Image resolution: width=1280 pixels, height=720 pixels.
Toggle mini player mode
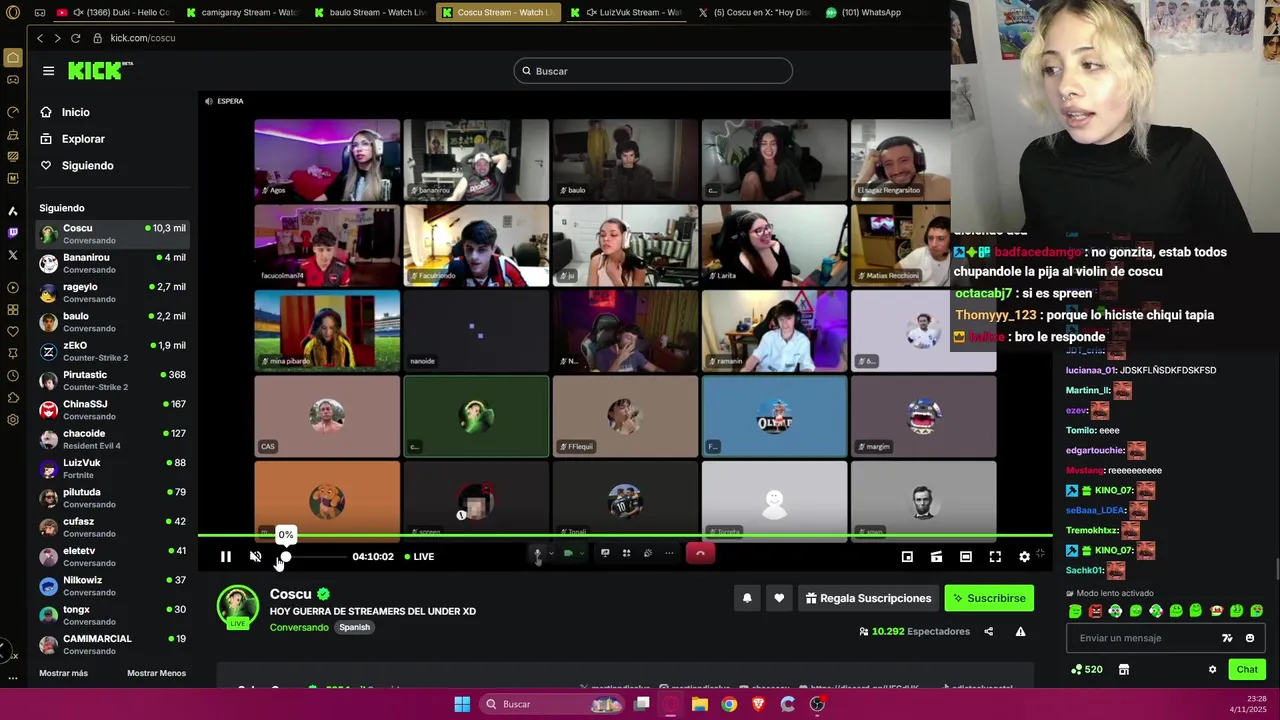click(x=907, y=557)
